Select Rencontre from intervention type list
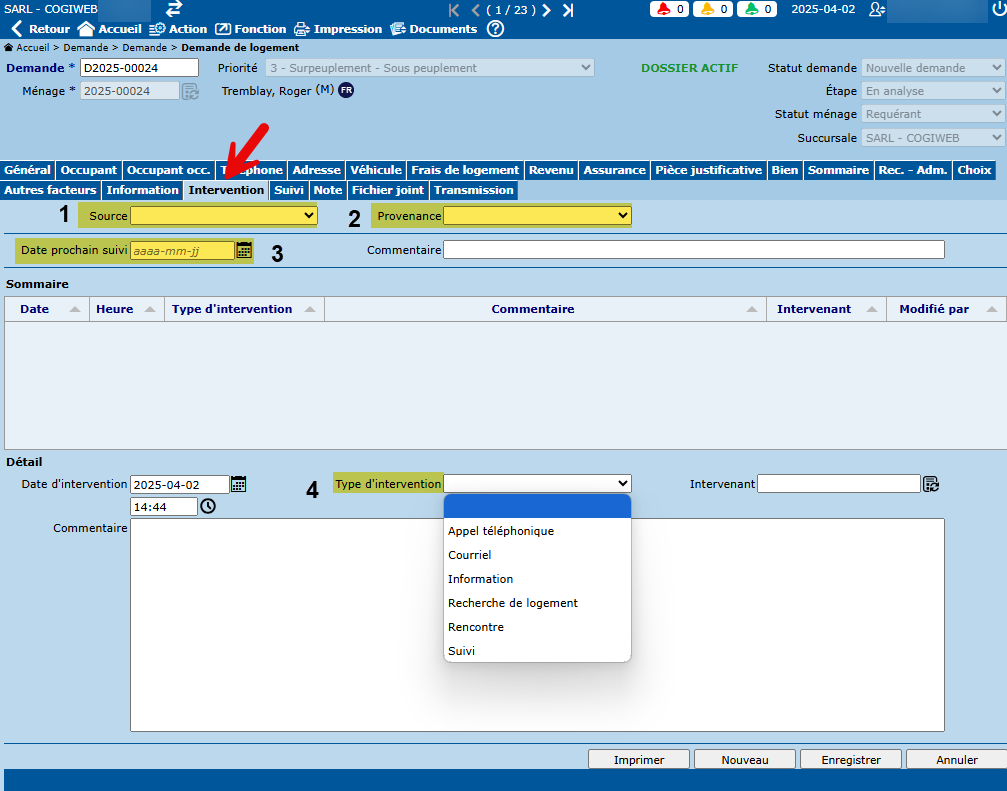The width and height of the screenshot is (1007, 791). [476, 627]
